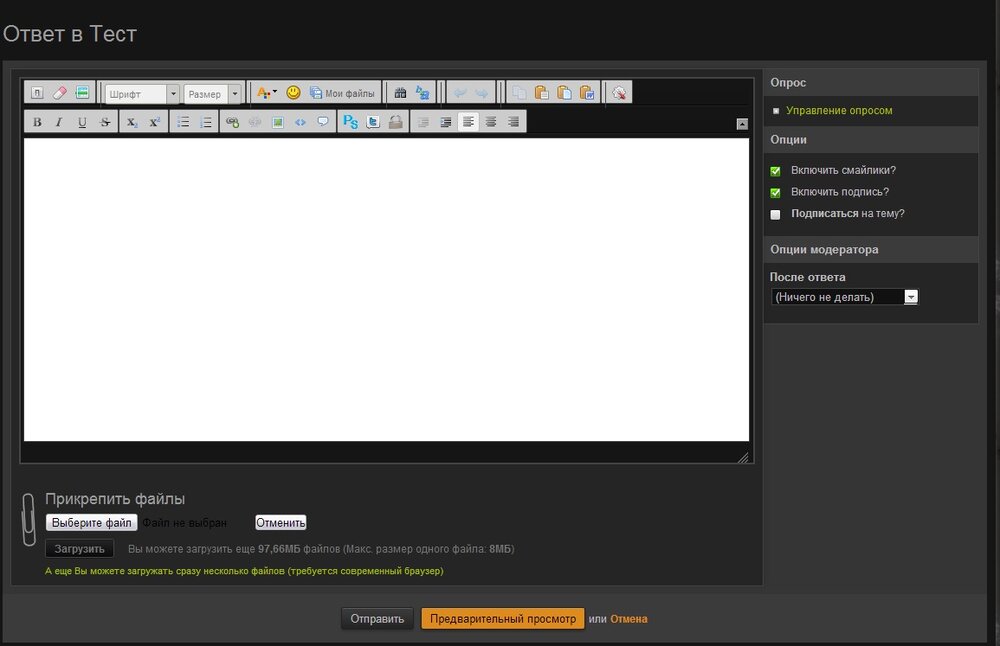Open 'Мои файлы' in the toolbar
The width and height of the screenshot is (1000, 646).
[x=342, y=93]
